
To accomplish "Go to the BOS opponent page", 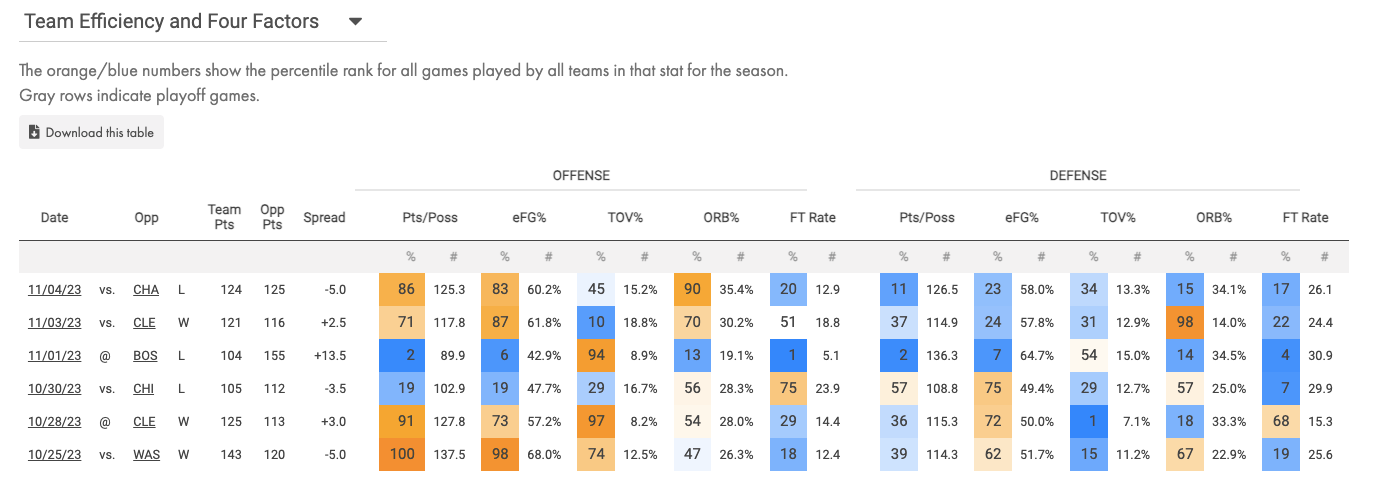I will coord(146,355).
